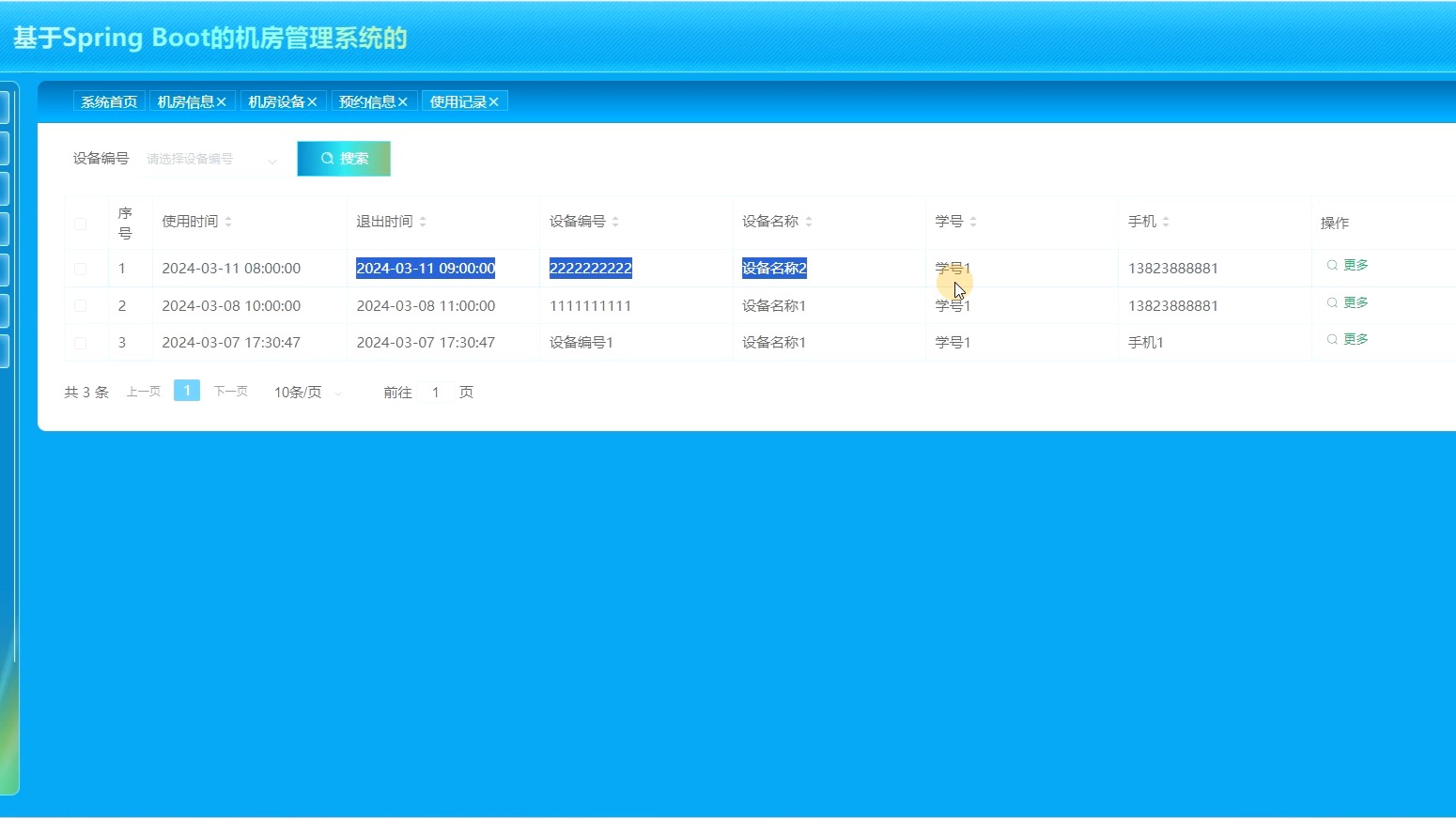Sort by 设备名称 column arrows
Viewport: 1456px width, 819px height.
point(809,222)
